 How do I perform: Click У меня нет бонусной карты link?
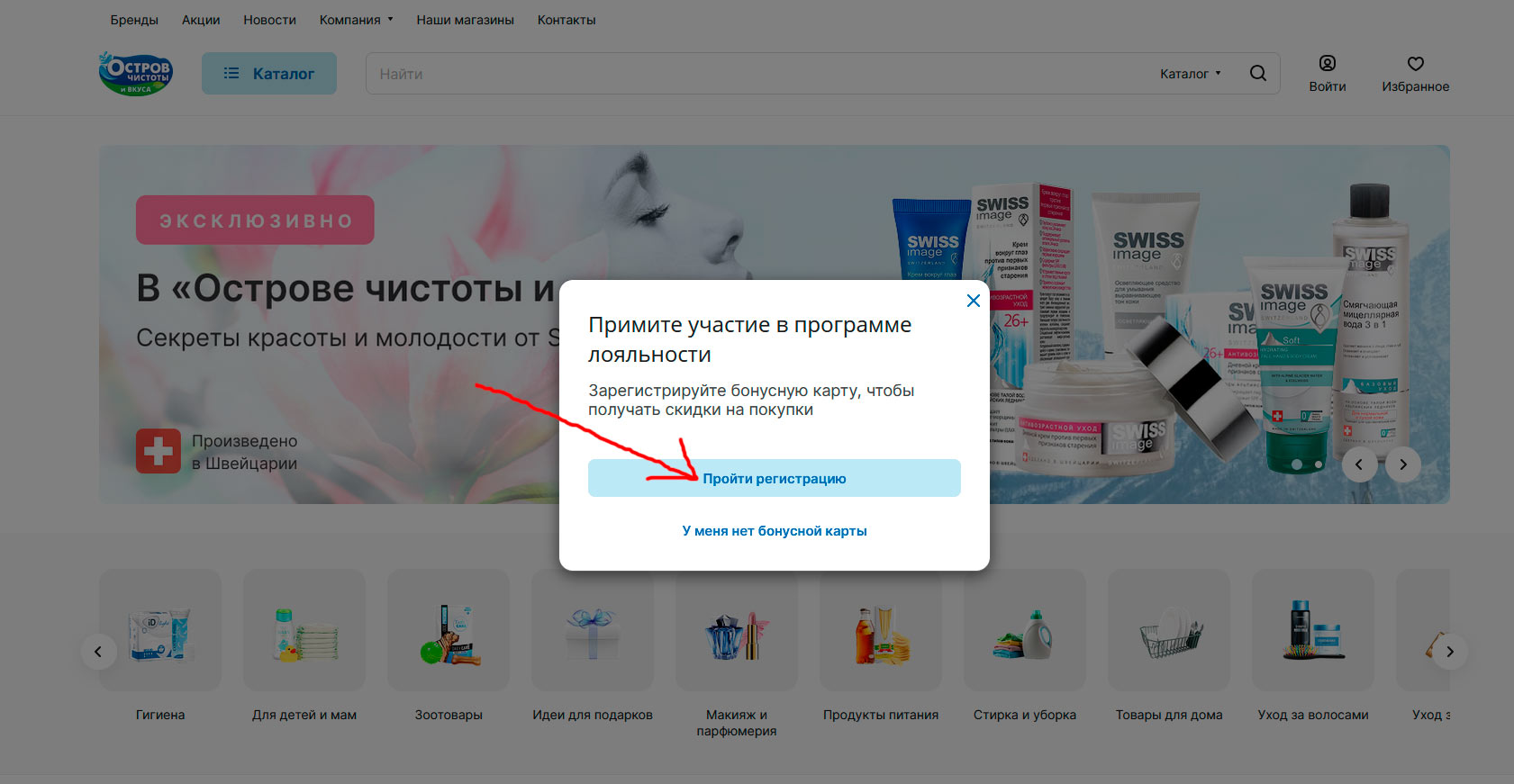[775, 531]
